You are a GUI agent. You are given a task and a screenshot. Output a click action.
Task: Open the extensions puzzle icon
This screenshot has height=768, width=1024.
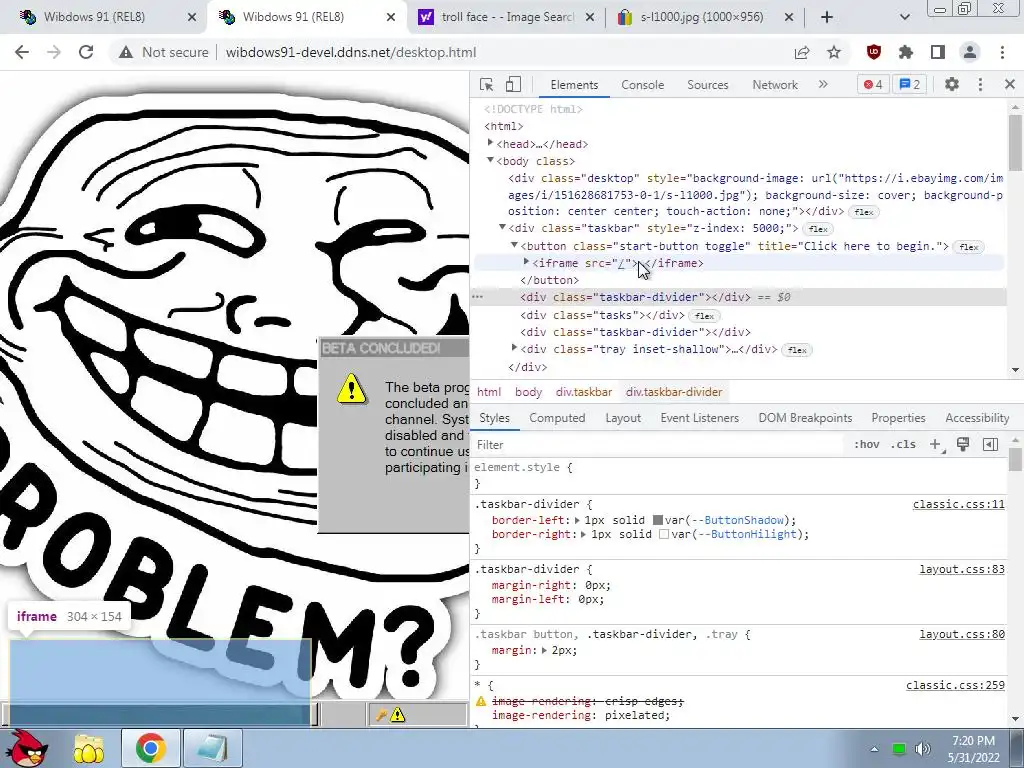tap(906, 52)
